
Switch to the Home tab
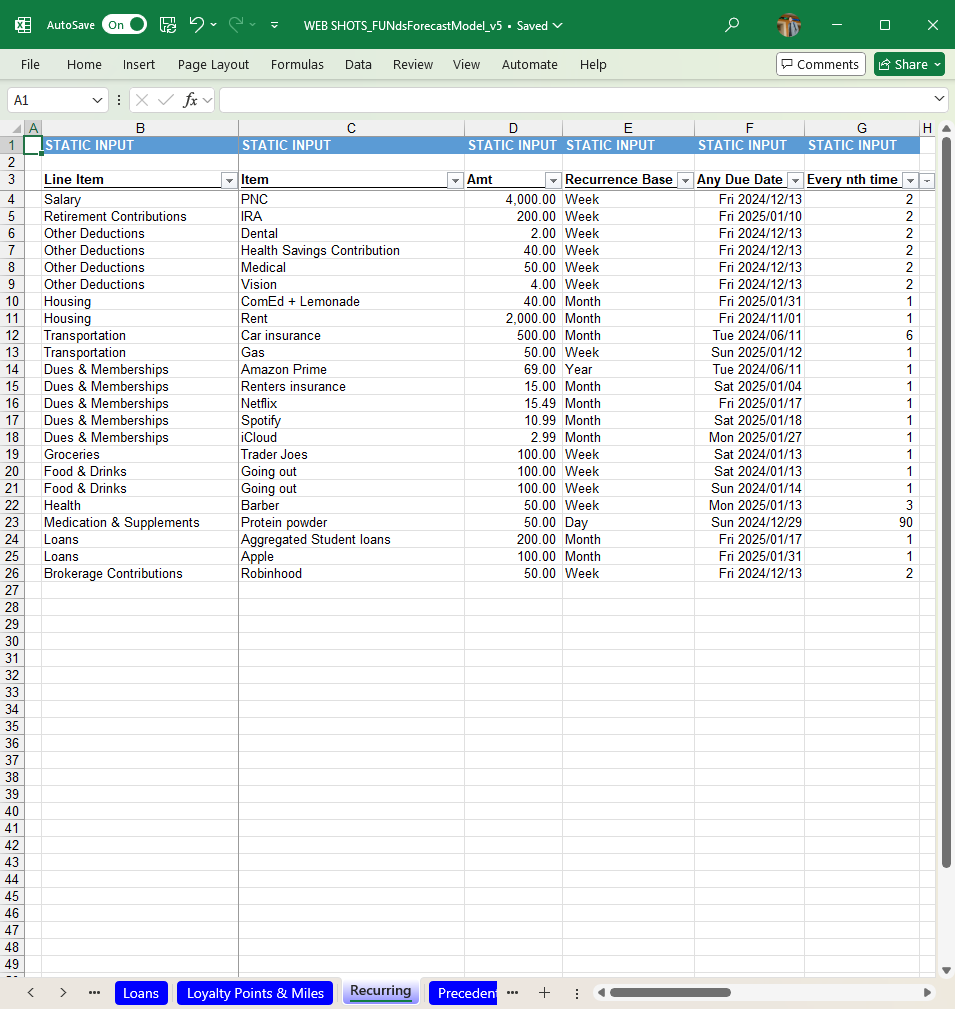pyautogui.click(x=84, y=64)
